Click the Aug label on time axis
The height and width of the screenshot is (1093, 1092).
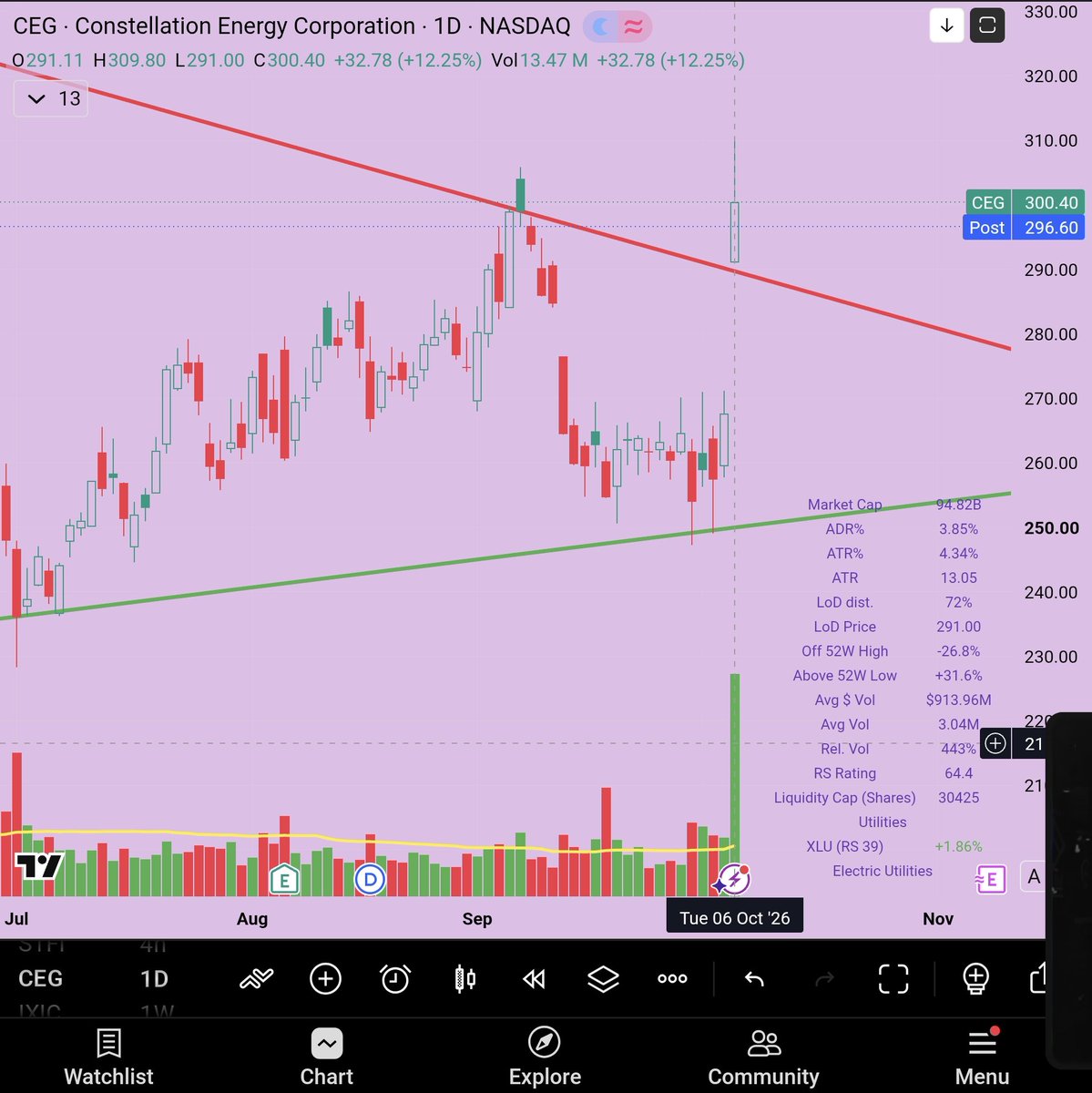[x=252, y=919]
